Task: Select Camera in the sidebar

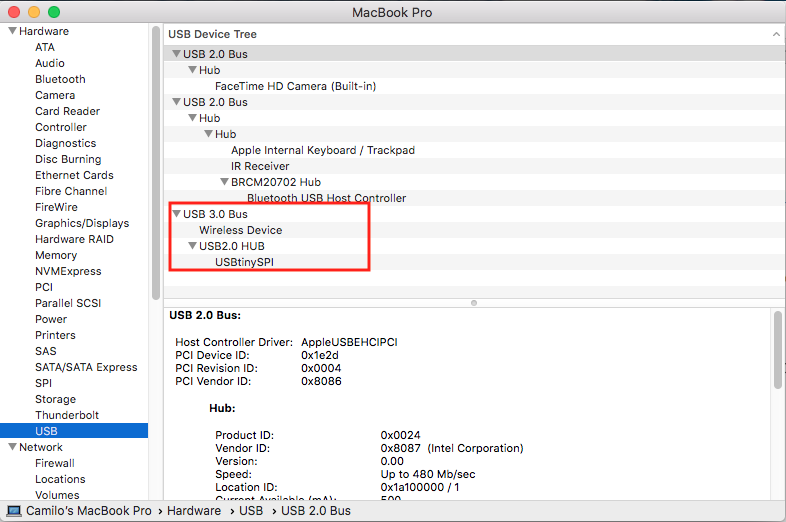Action: tap(55, 95)
